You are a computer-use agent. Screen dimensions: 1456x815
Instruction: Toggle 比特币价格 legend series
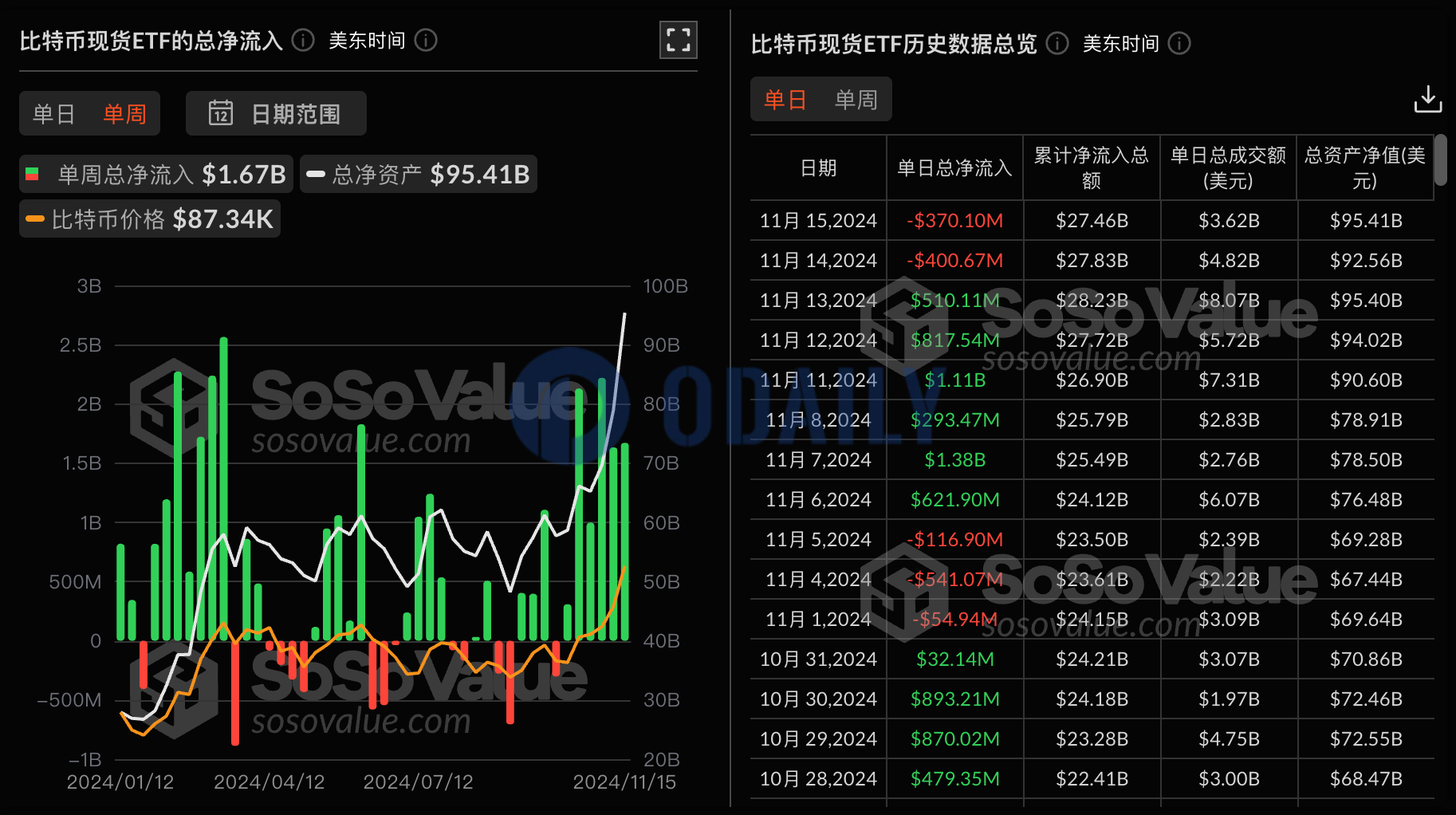pos(150,219)
